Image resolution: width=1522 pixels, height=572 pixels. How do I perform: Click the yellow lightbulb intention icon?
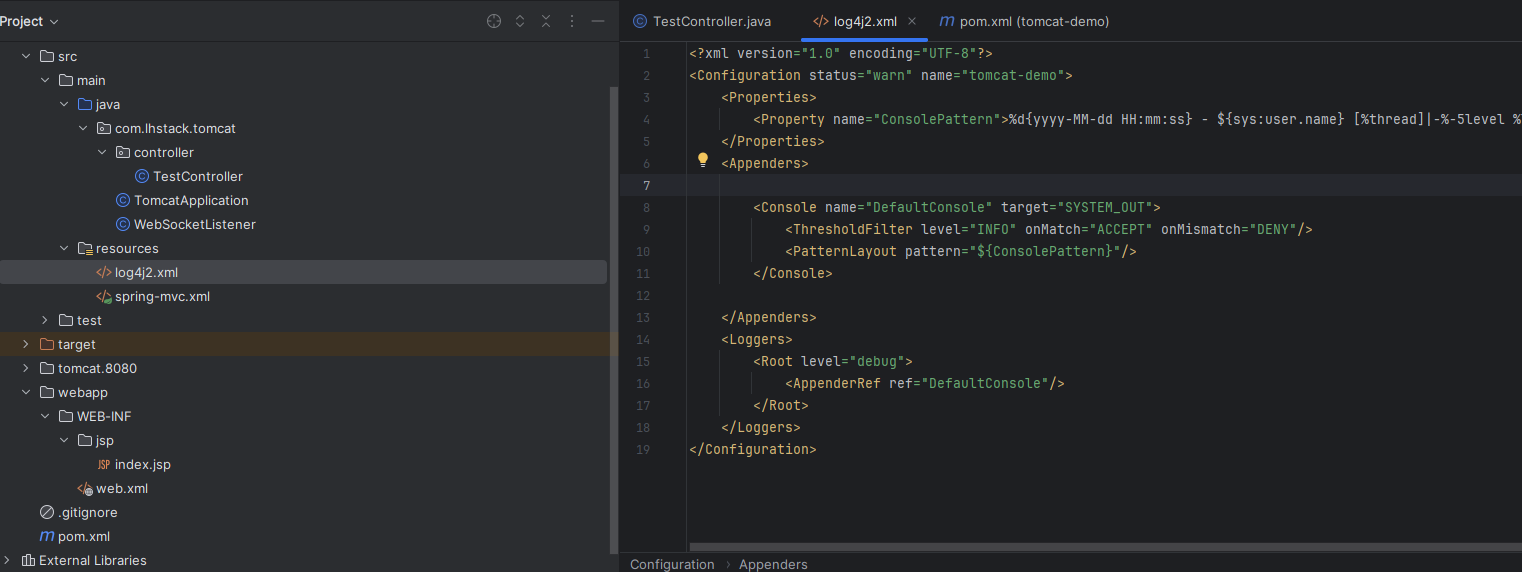coord(702,160)
